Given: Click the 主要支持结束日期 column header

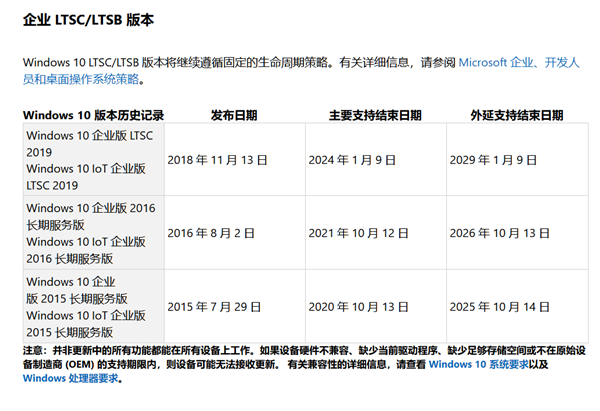Looking at the screenshot, I should pyautogui.click(x=375, y=114).
